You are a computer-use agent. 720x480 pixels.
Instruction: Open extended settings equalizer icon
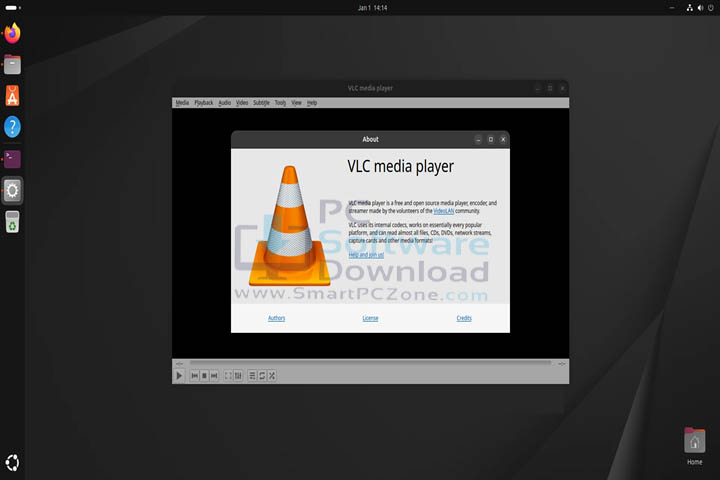[x=238, y=376]
